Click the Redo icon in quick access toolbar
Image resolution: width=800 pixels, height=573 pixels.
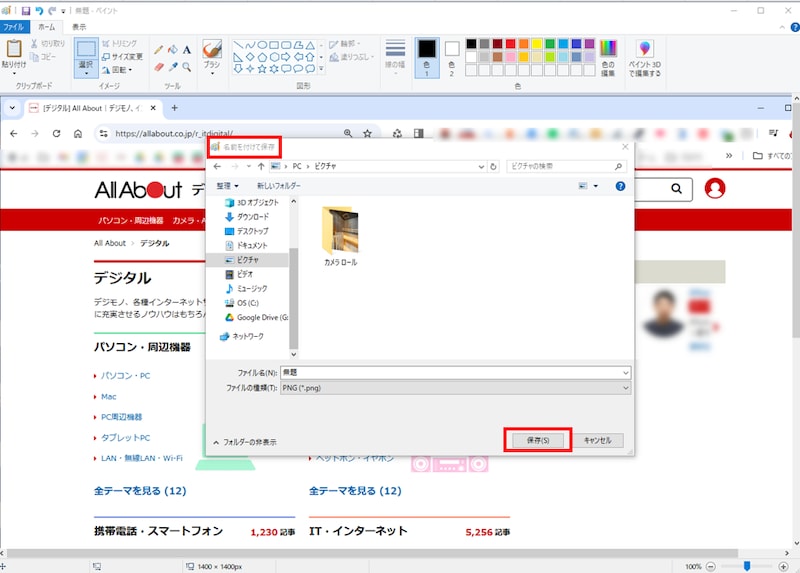pyautogui.click(x=52, y=11)
